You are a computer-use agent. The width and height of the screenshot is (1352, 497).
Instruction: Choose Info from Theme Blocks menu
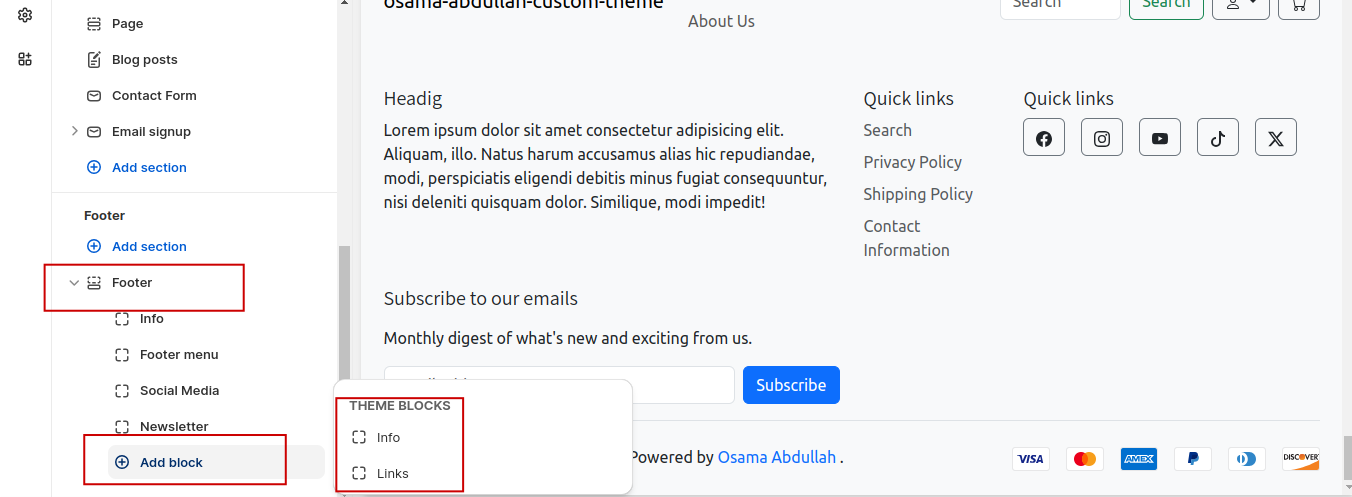click(388, 437)
